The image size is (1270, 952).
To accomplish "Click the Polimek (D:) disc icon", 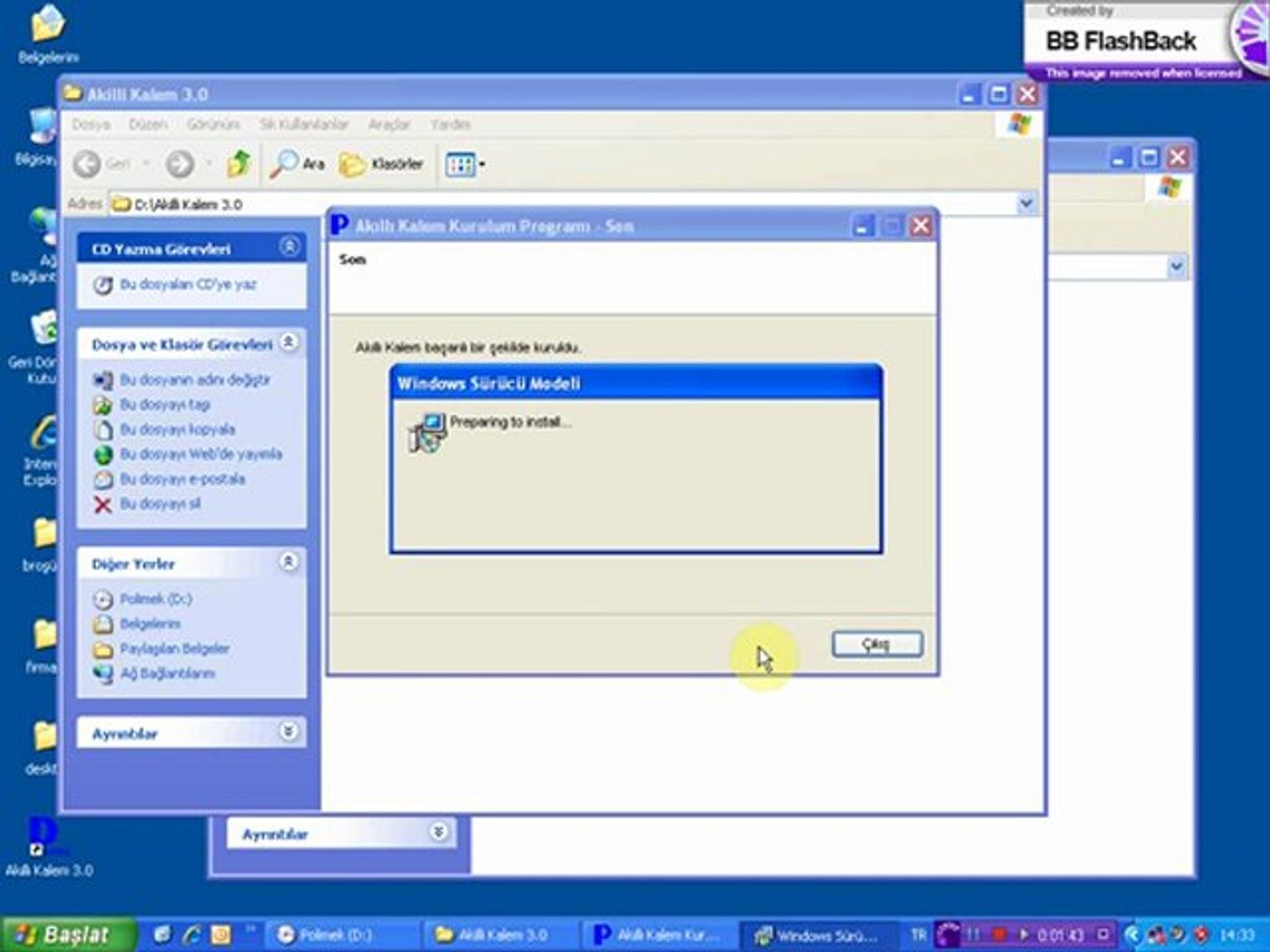I will pyautogui.click(x=103, y=599).
